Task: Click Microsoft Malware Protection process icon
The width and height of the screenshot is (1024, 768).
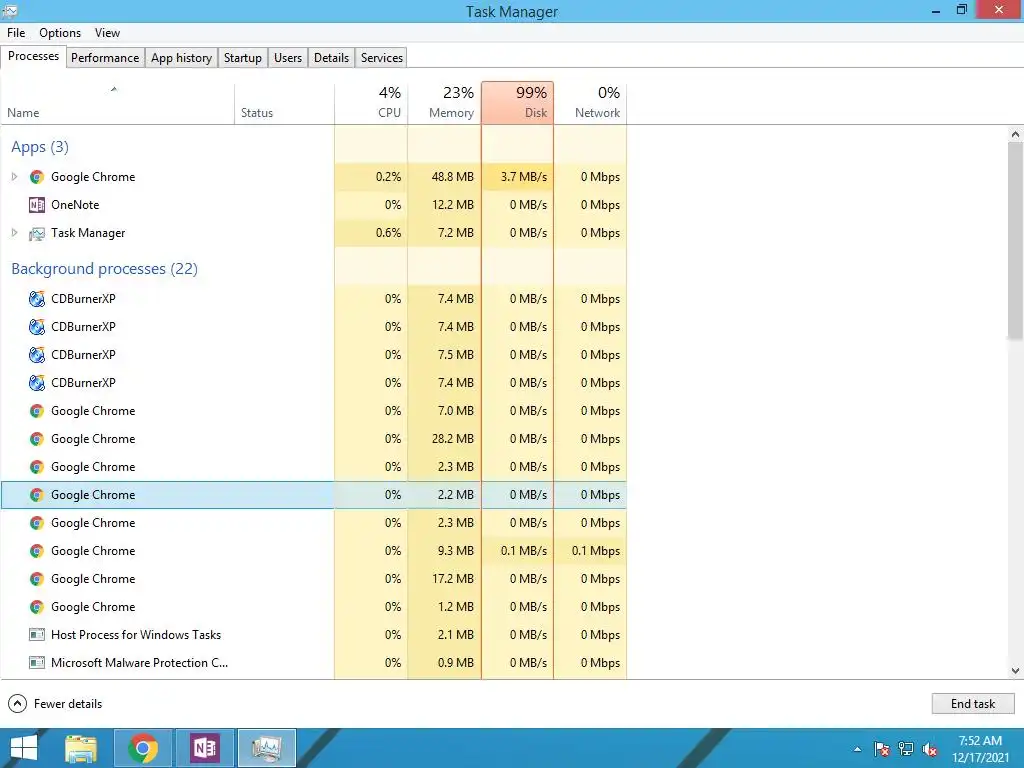Action: [x=37, y=663]
